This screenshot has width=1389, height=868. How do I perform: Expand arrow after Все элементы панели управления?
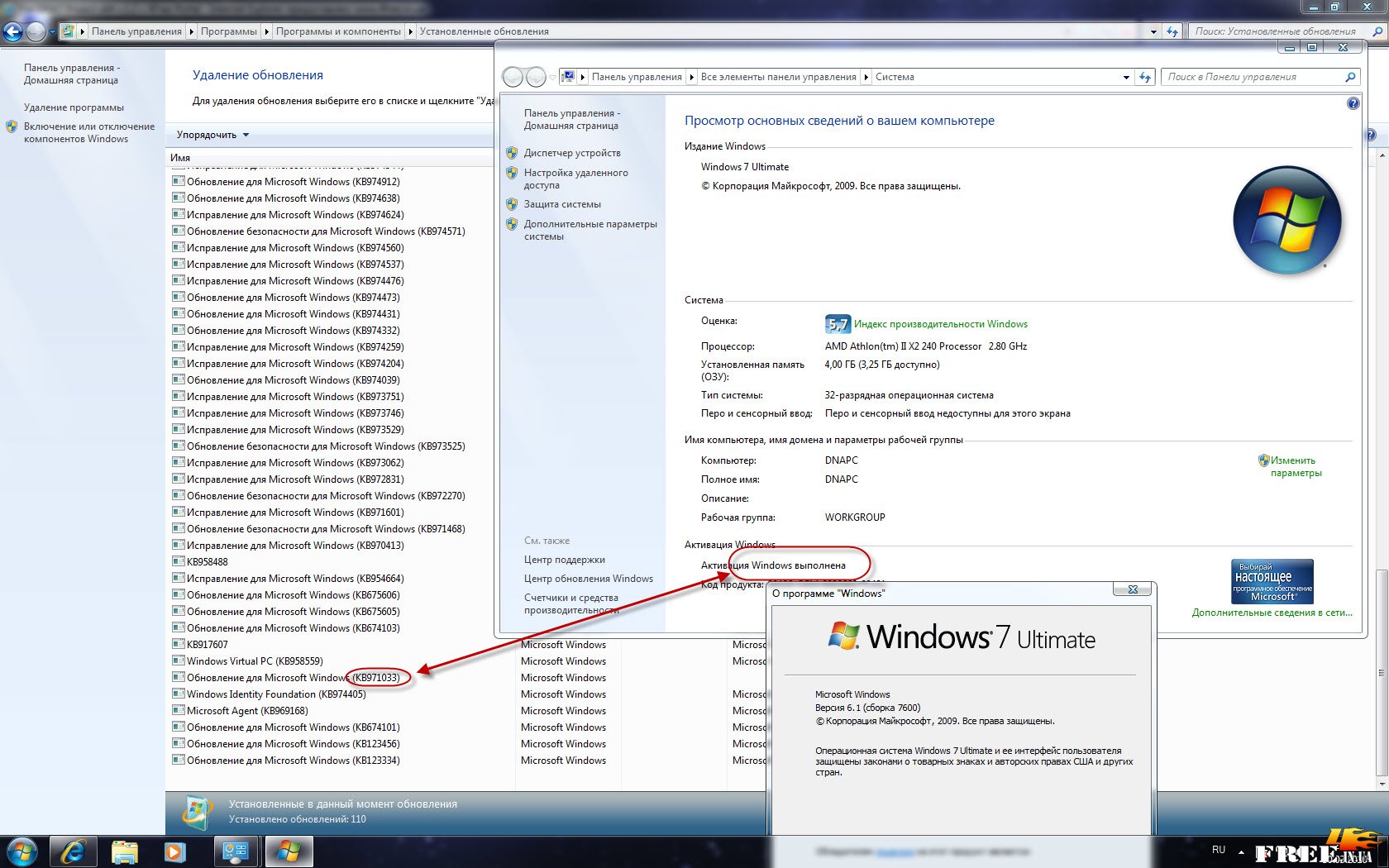[x=866, y=77]
